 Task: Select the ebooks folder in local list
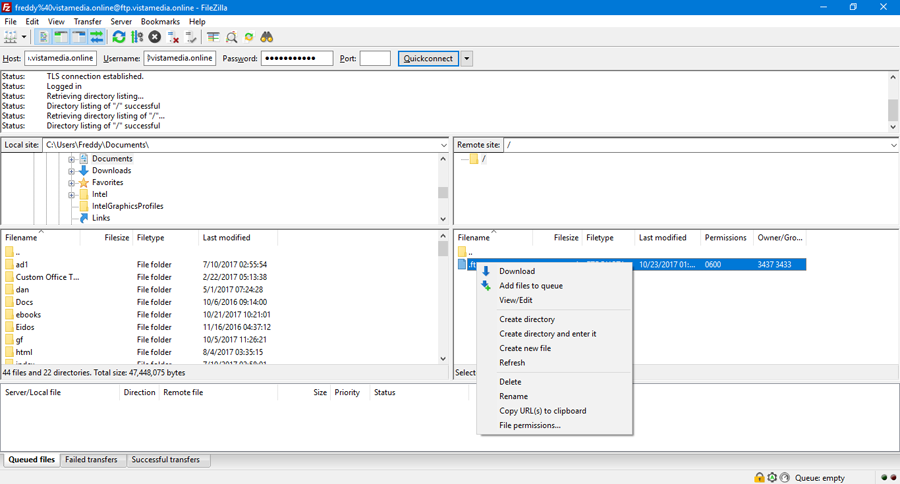pos(28,315)
